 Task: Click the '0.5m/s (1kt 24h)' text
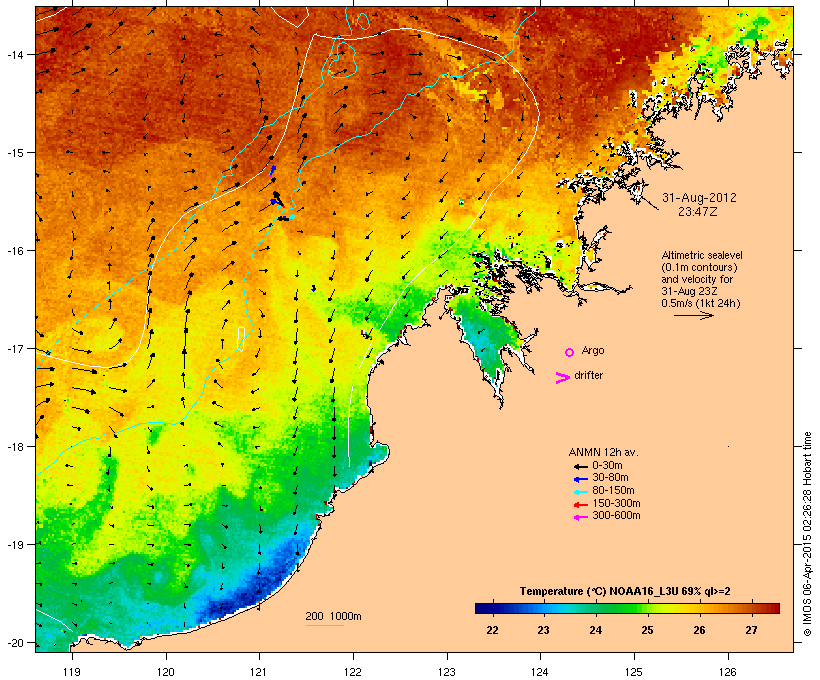point(701,303)
